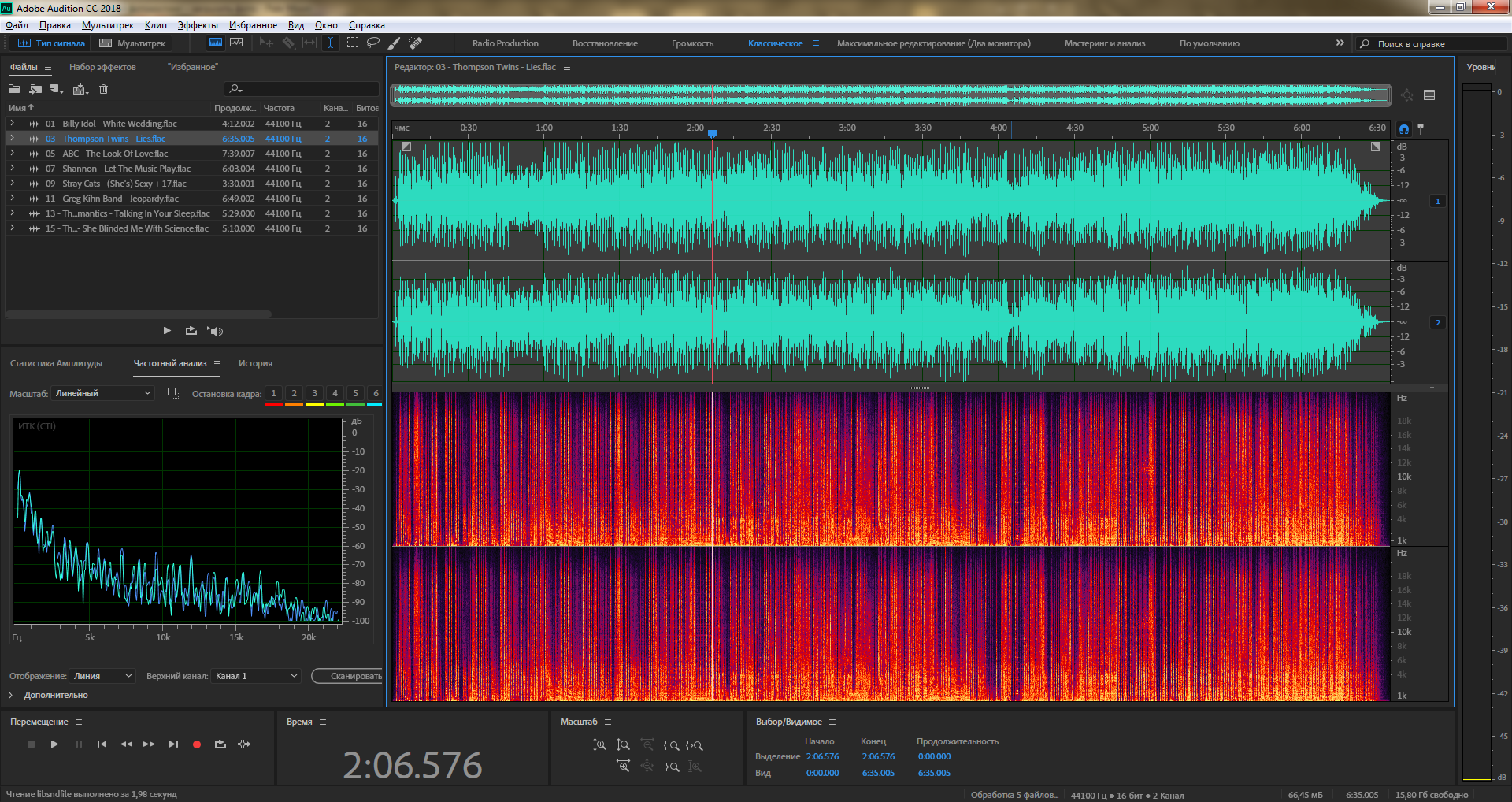The width and height of the screenshot is (1512, 802).
Task: Switch to Мультитрек view button
Action: point(132,43)
